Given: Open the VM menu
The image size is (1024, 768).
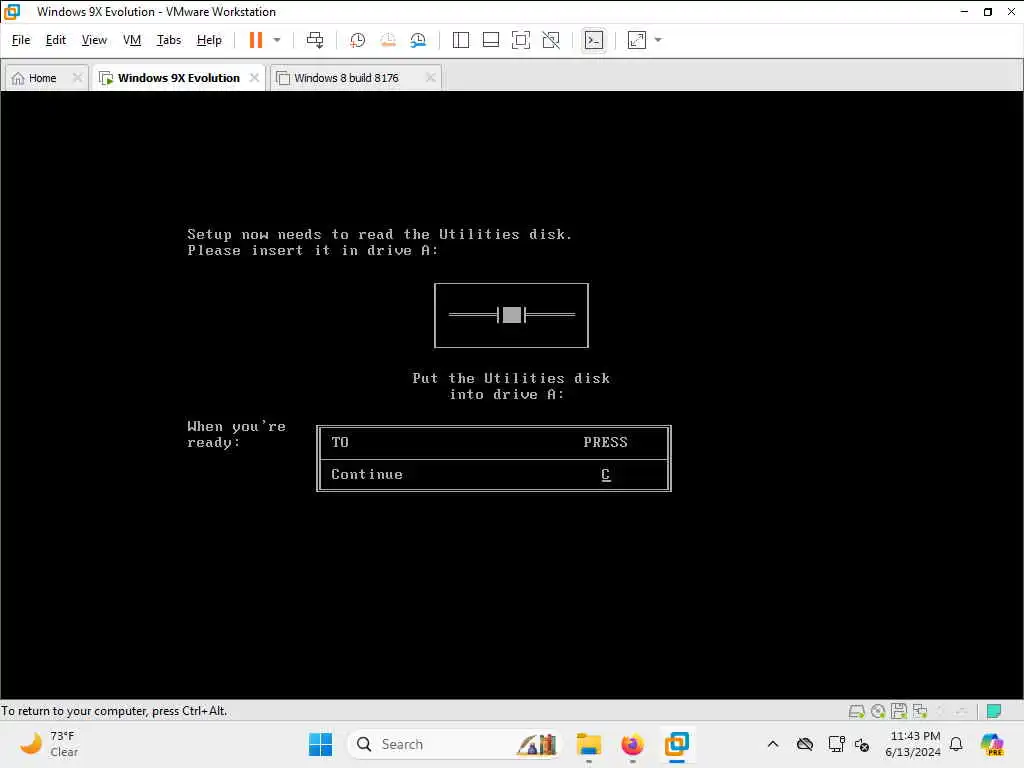Looking at the screenshot, I should pos(132,40).
